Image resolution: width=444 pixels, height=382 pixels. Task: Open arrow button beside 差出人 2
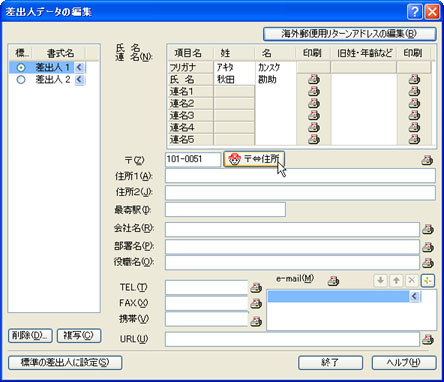coord(79,80)
